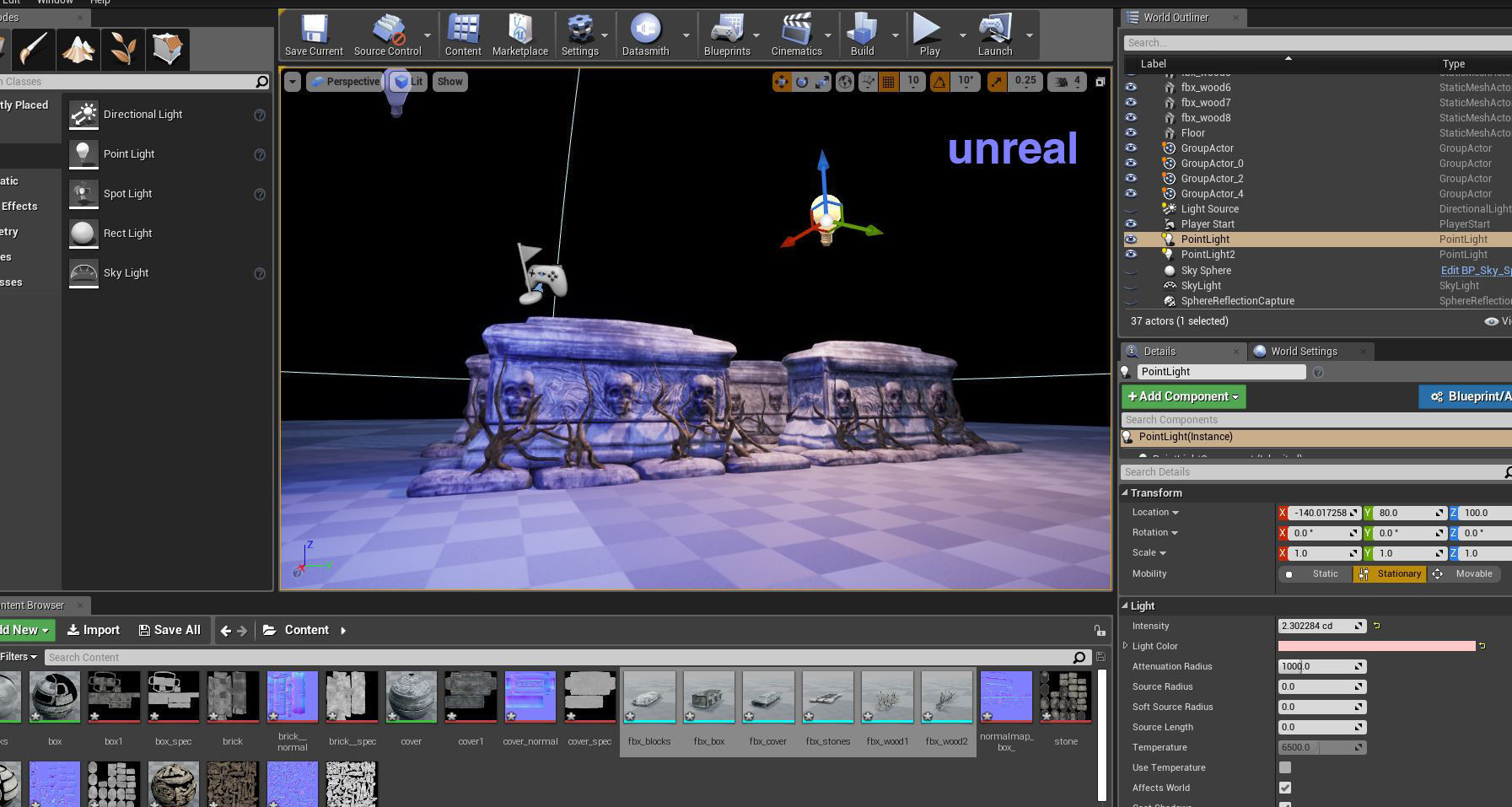Set Mobility to Movable
Viewport: 1512px width, 807px height.
(x=1464, y=574)
